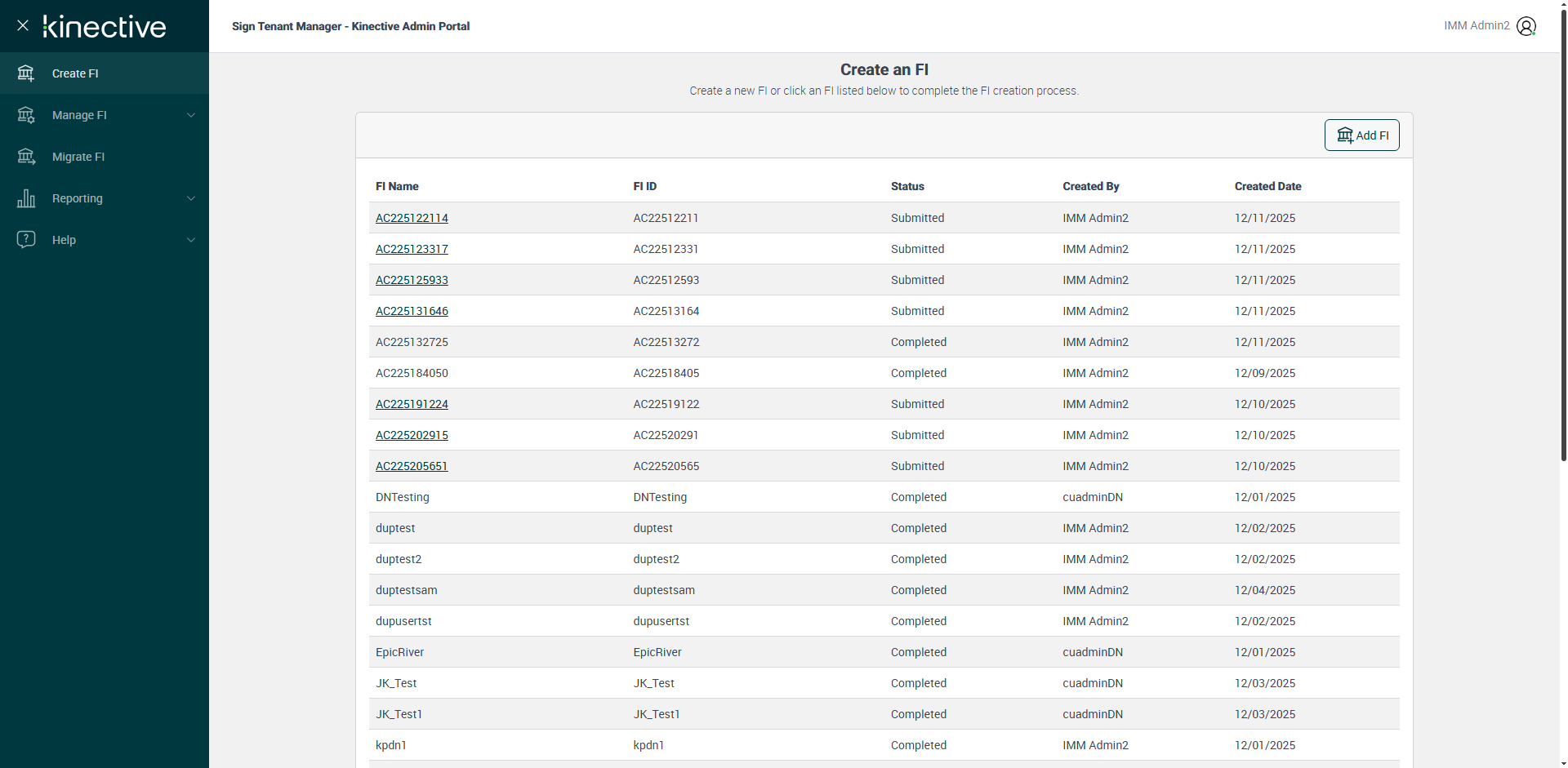The height and width of the screenshot is (768, 1568).
Task: Click the Kinective logo
Action: coord(105,26)
